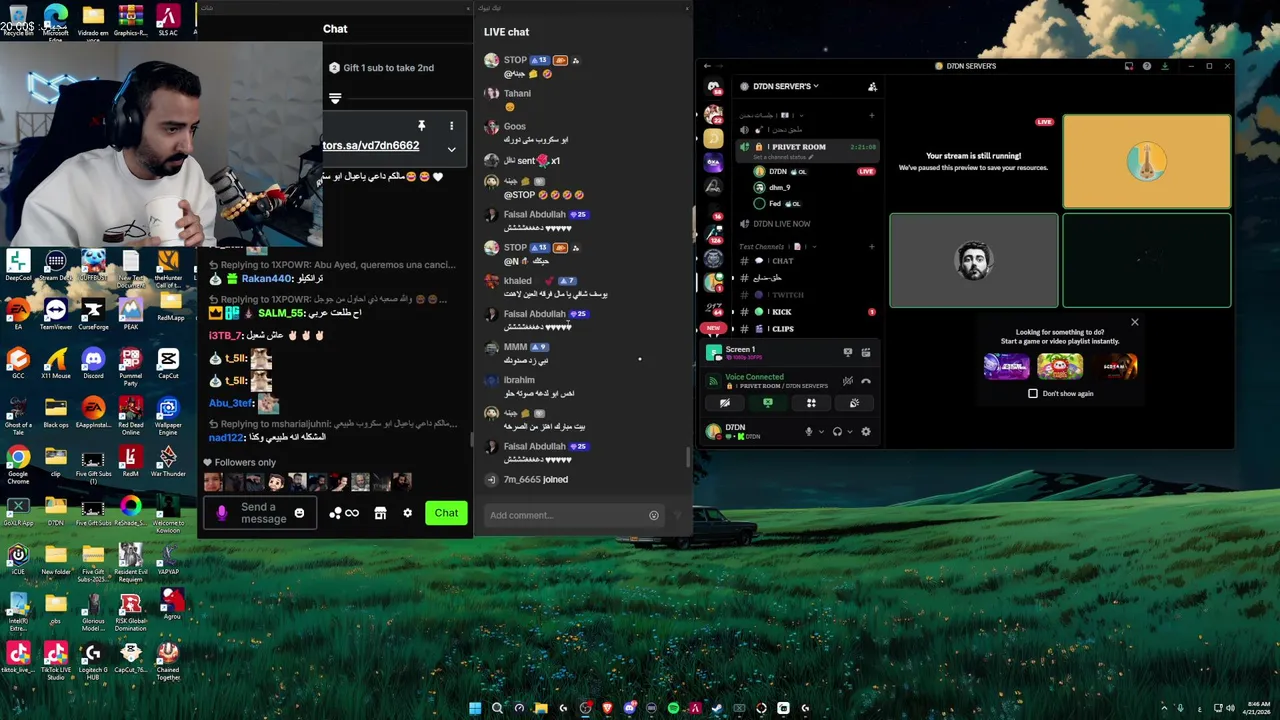Screen dimensions: 1280x720
Task: Open the CapCut desktop shortcut
Action: click(x=168, y=362)
